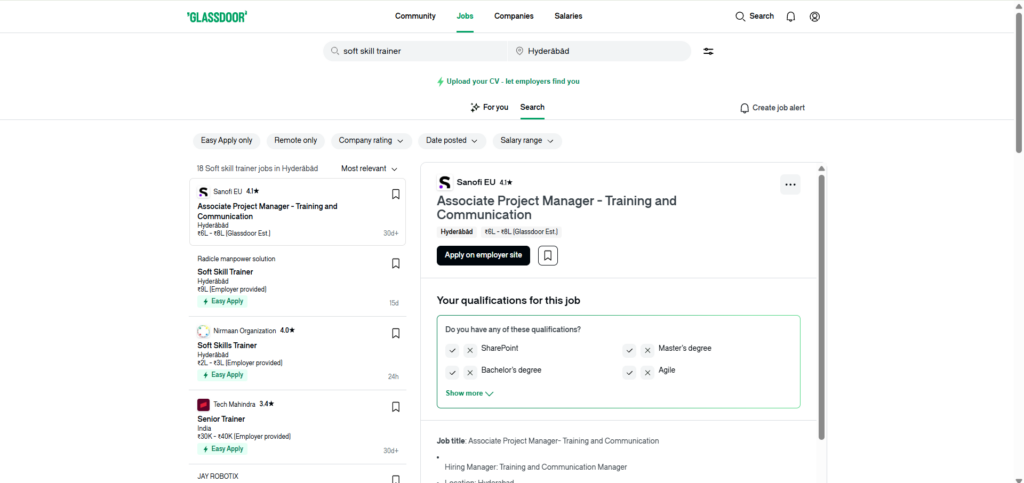This screenshot has width=1024, height=483.
Task: Click the Tech Mahindra logo
Action: pyautogui.click(x=203, y=405)
